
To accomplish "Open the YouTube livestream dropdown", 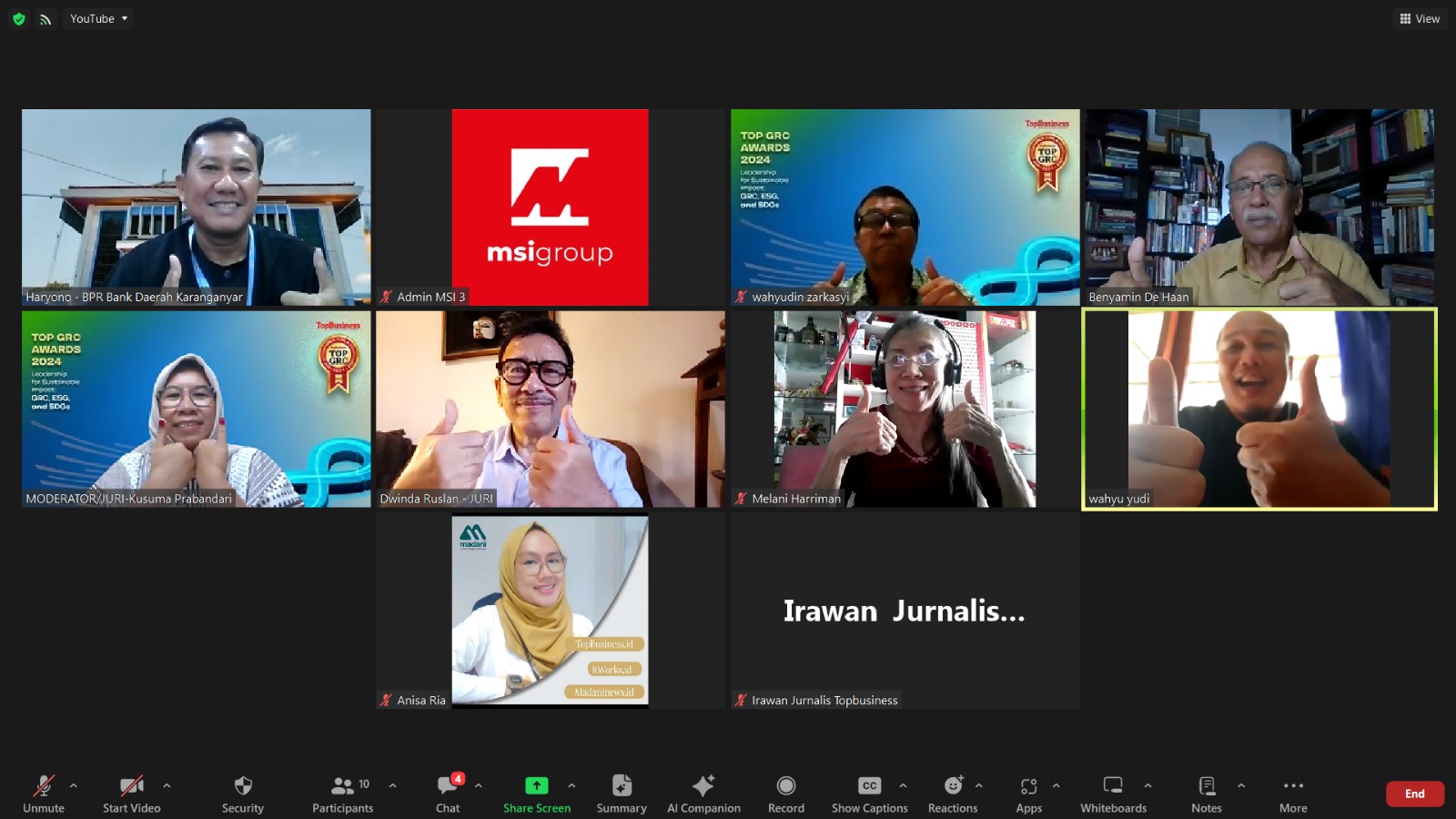I will point(98,18).
